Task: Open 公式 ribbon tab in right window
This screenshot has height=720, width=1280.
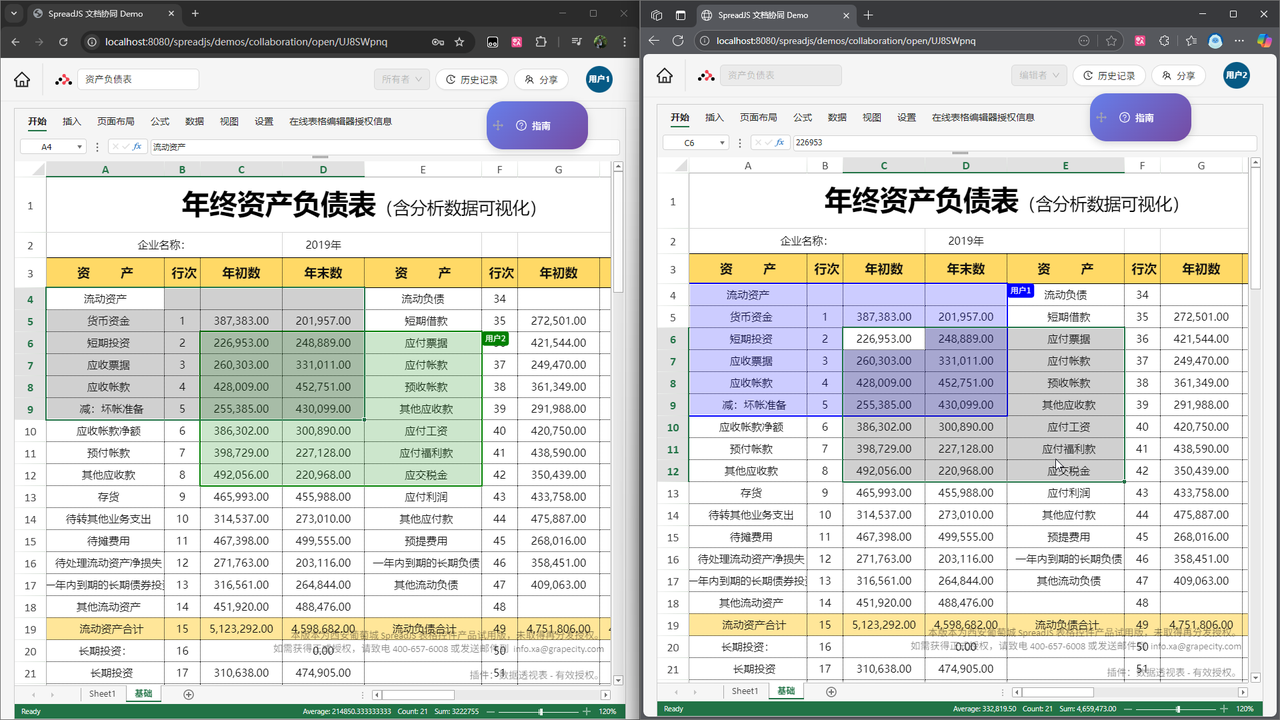Action: click(x=803, y=117)
